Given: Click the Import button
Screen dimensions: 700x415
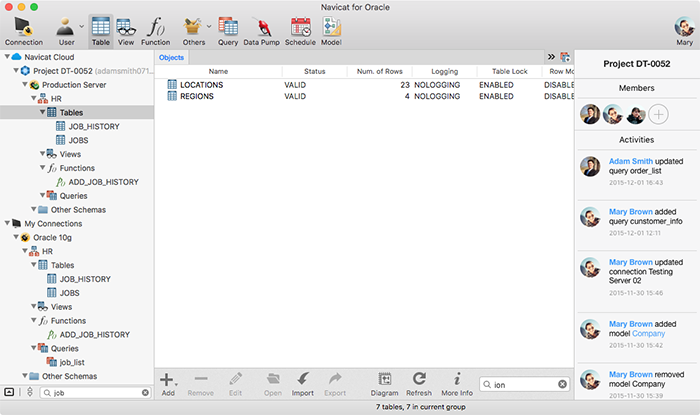Looking at the screenshot, I should pyautogui.click(x=303, y=384).
